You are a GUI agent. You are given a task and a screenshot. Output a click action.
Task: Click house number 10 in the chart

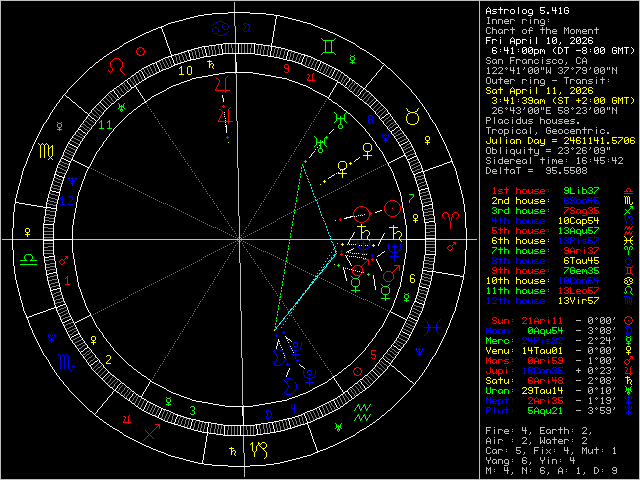(183, 71)
